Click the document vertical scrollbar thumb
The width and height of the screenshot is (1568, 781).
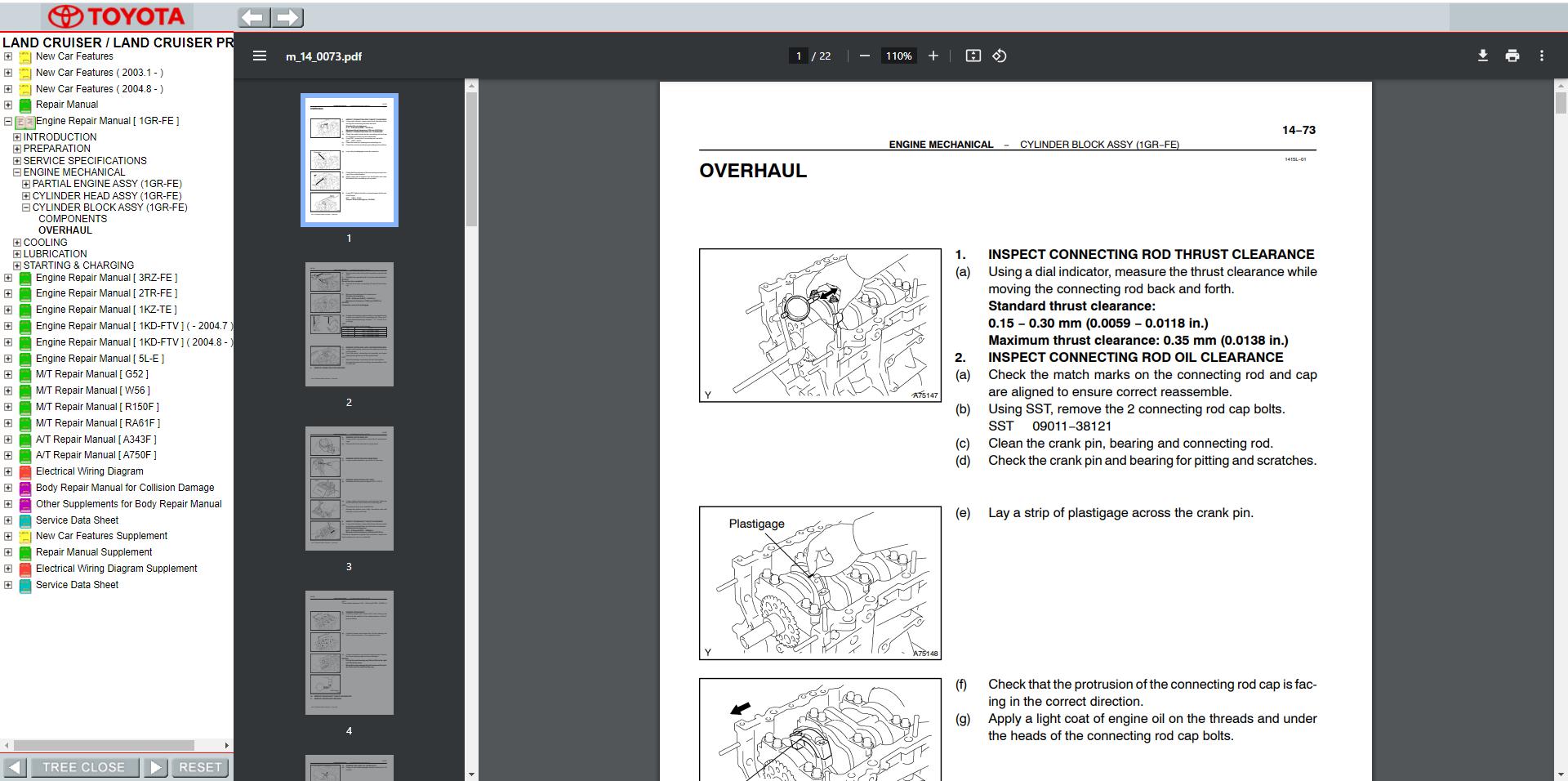(1561, 103)
